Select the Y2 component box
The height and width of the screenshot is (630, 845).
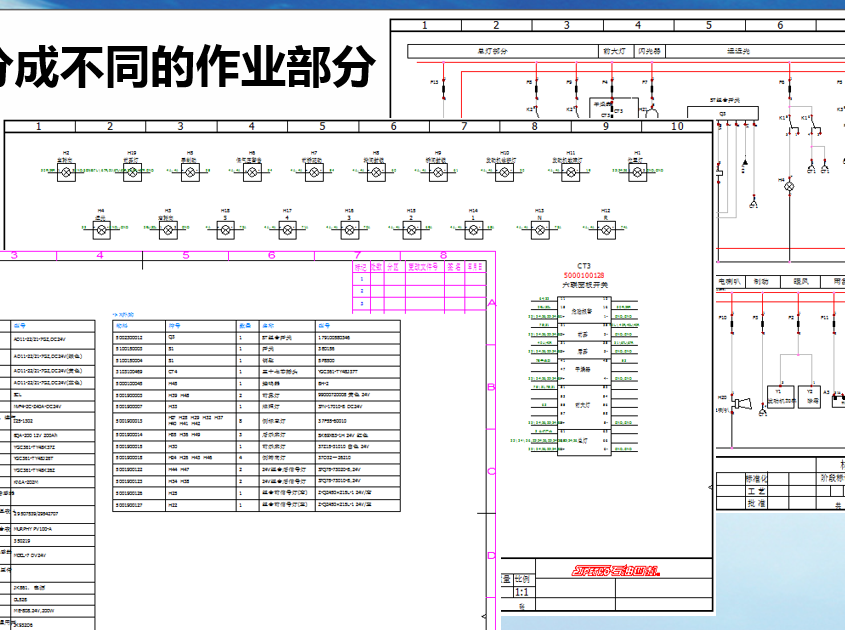pos(809,397)
